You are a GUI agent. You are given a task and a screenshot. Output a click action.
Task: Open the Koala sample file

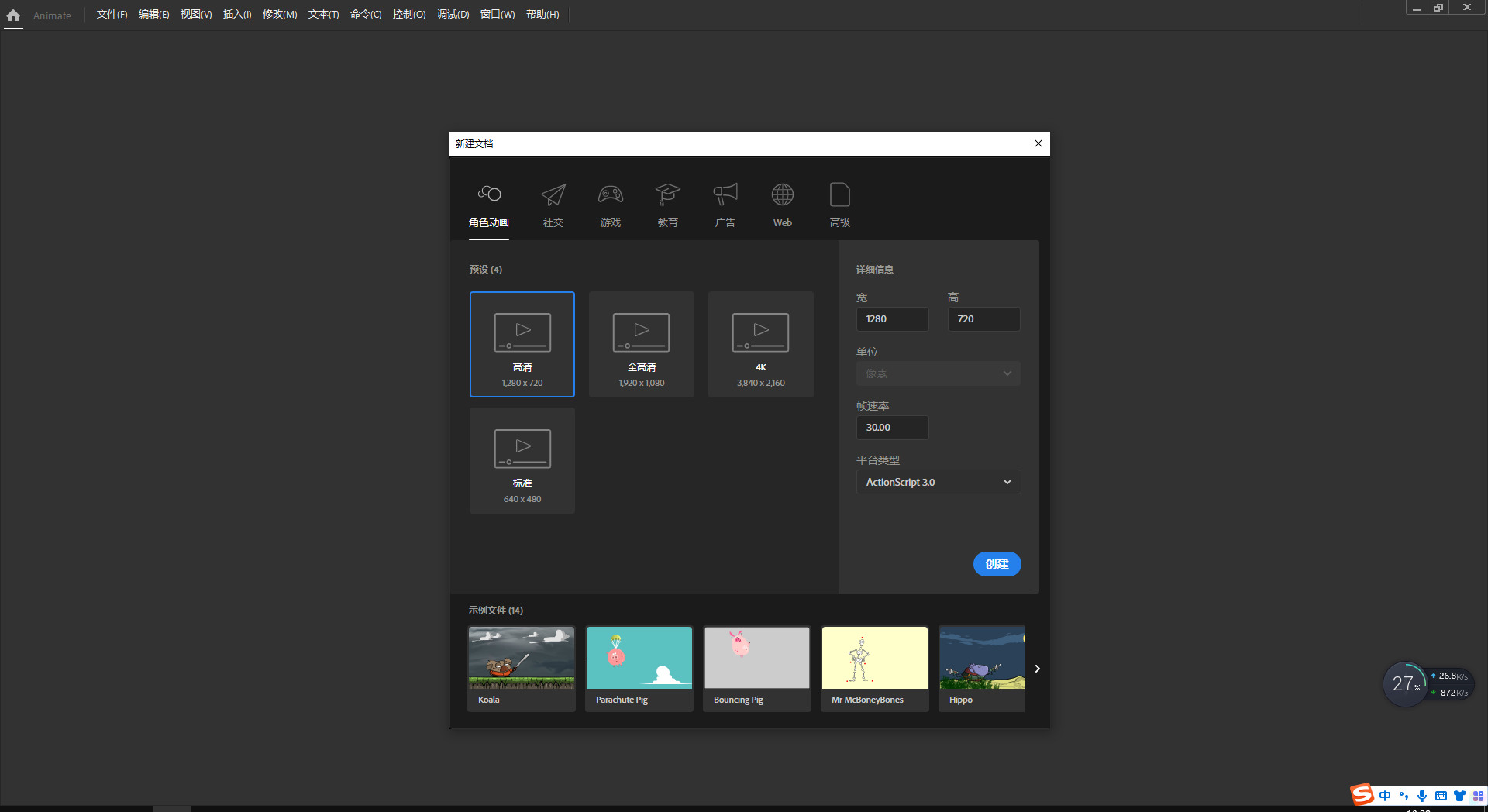coord(522,669)
